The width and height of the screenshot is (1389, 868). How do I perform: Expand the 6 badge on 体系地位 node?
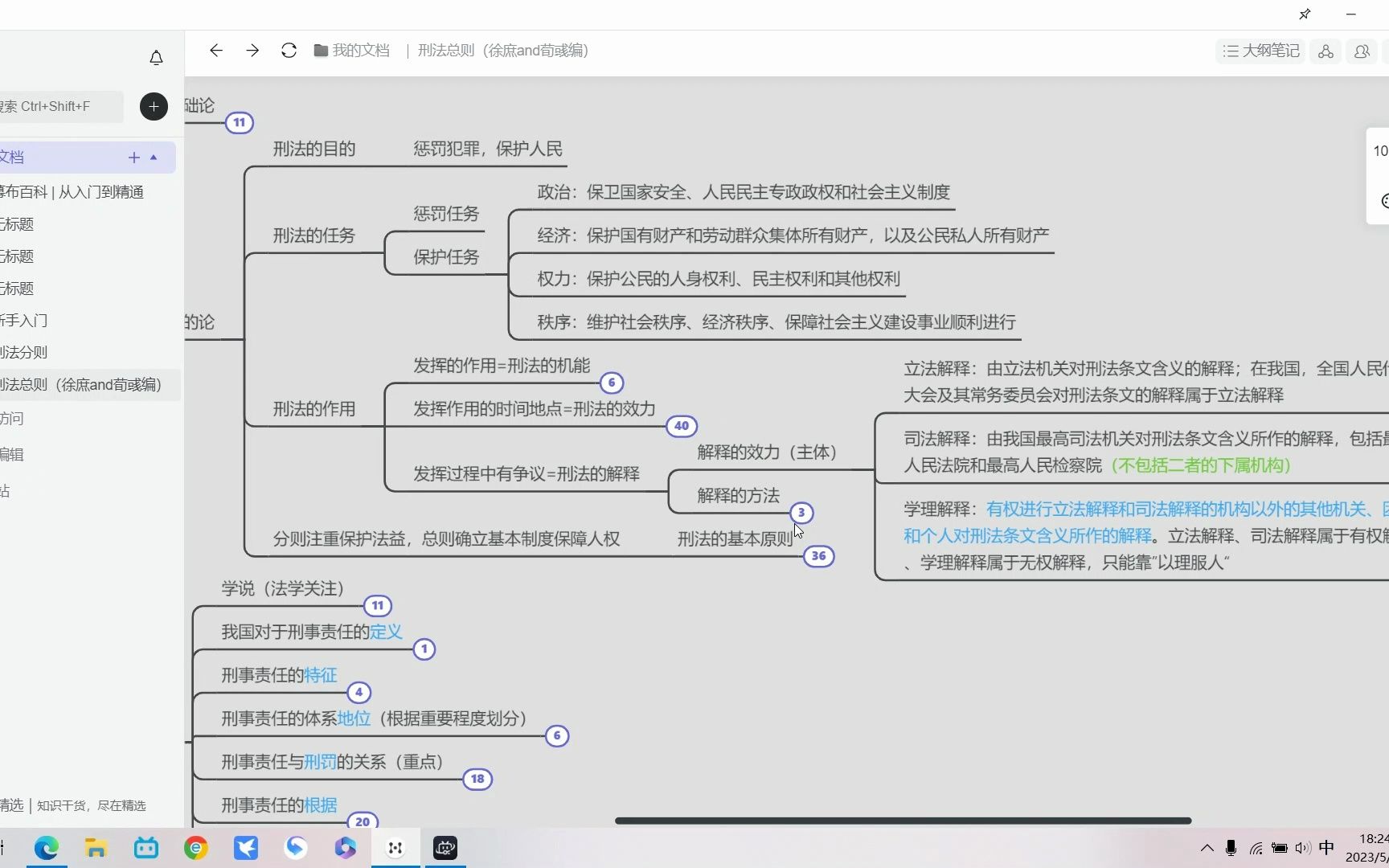pyautogui.click(x=557, y=735)
